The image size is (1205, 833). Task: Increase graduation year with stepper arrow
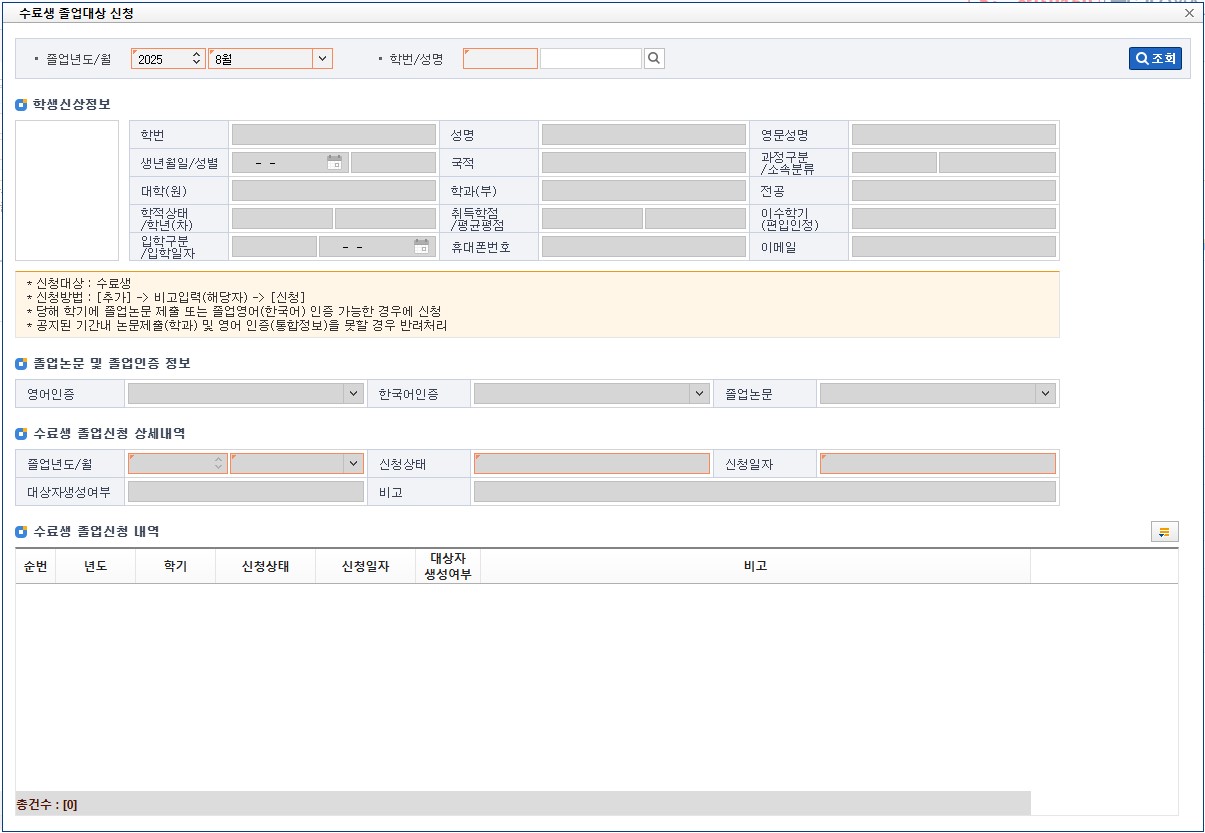(197, 55)
